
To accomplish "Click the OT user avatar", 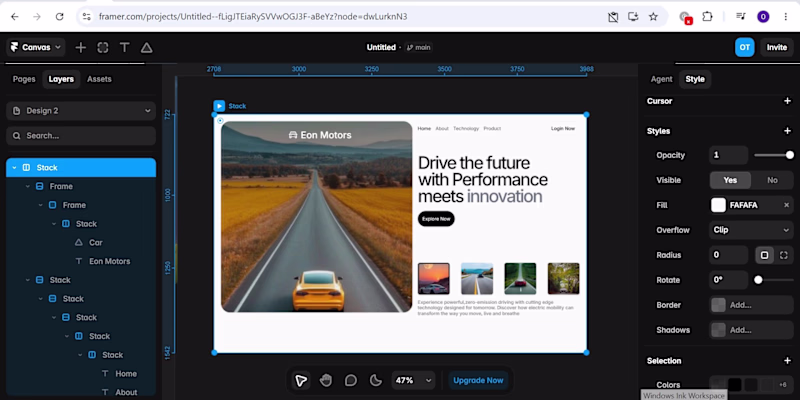I will click(745, 47).
